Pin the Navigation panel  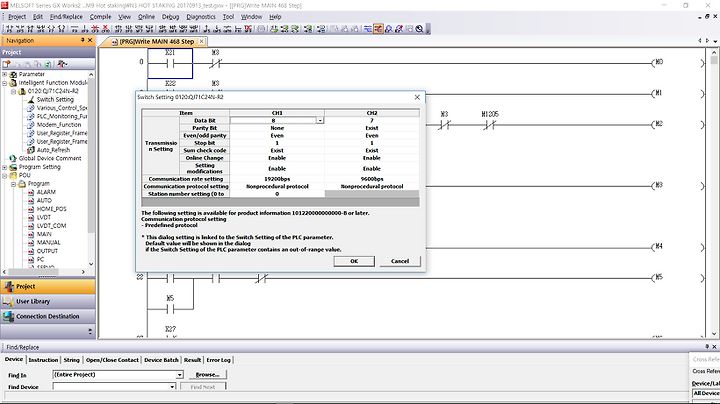pyautogui.click(x=83, y=40)
